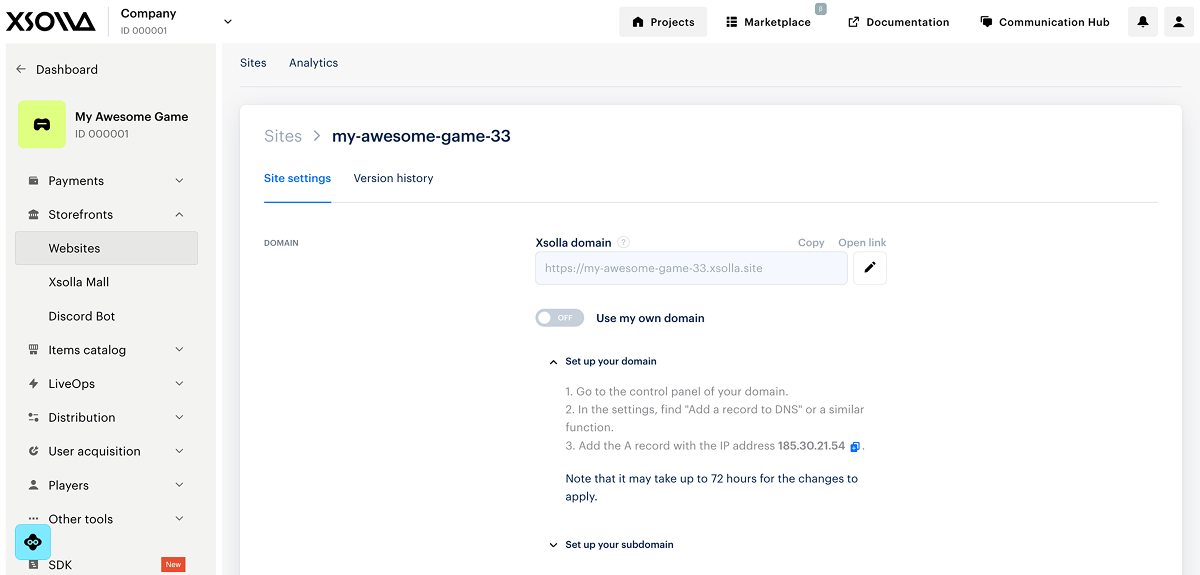Expand the Players menu
1200x575 pixels.
106,486
